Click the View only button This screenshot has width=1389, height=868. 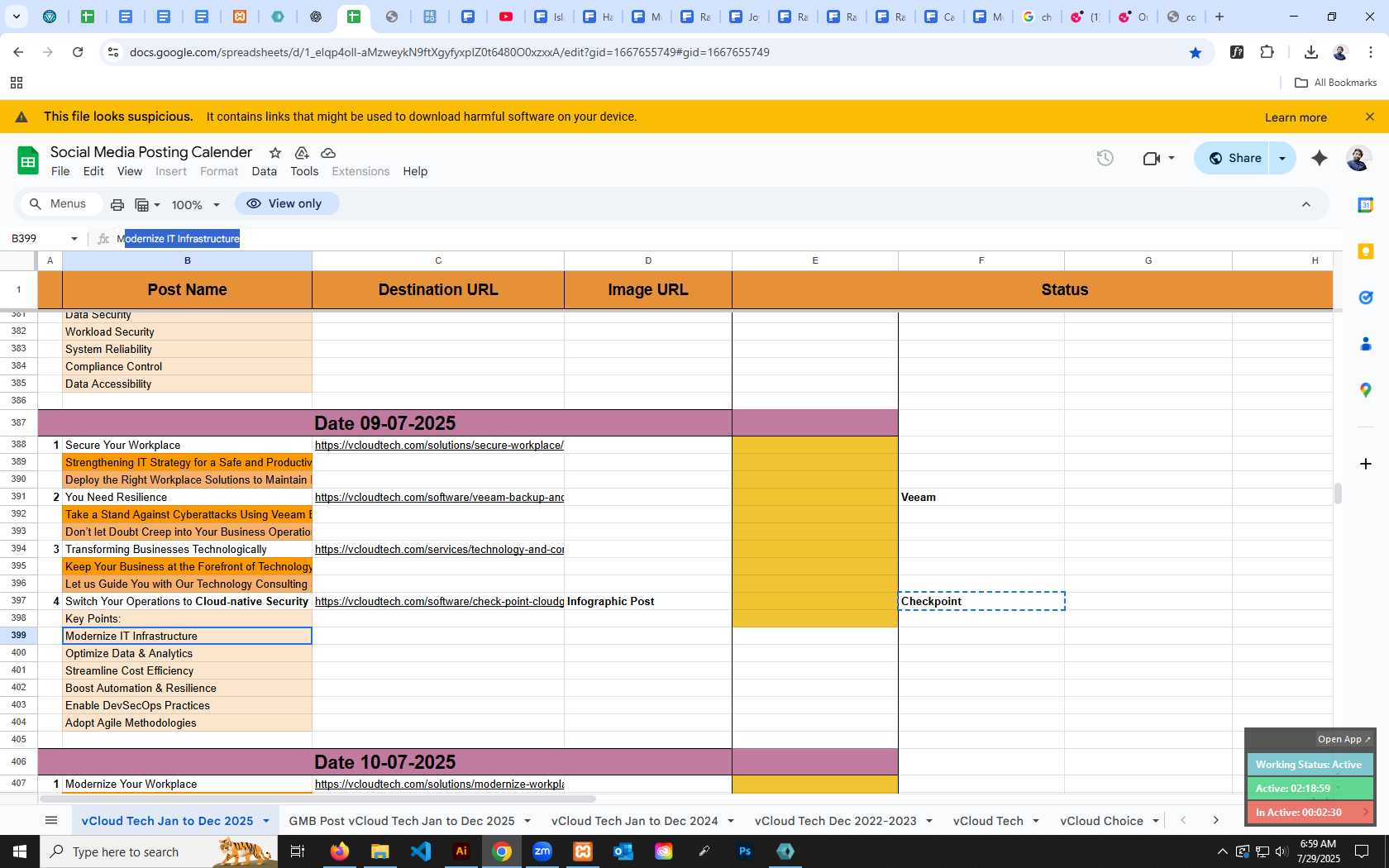coord(286,203)
